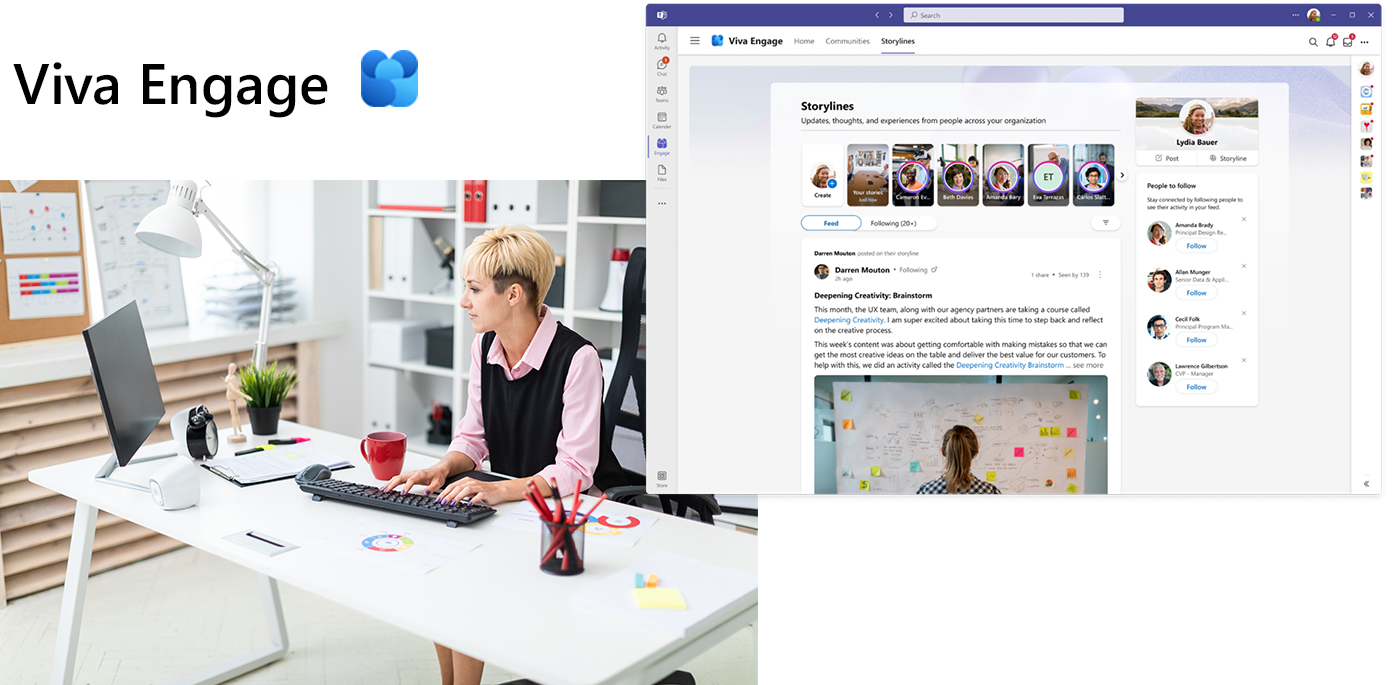Go back using the title bar arrow
This screenshot has height=685, width=1400.
coord(877,15)
